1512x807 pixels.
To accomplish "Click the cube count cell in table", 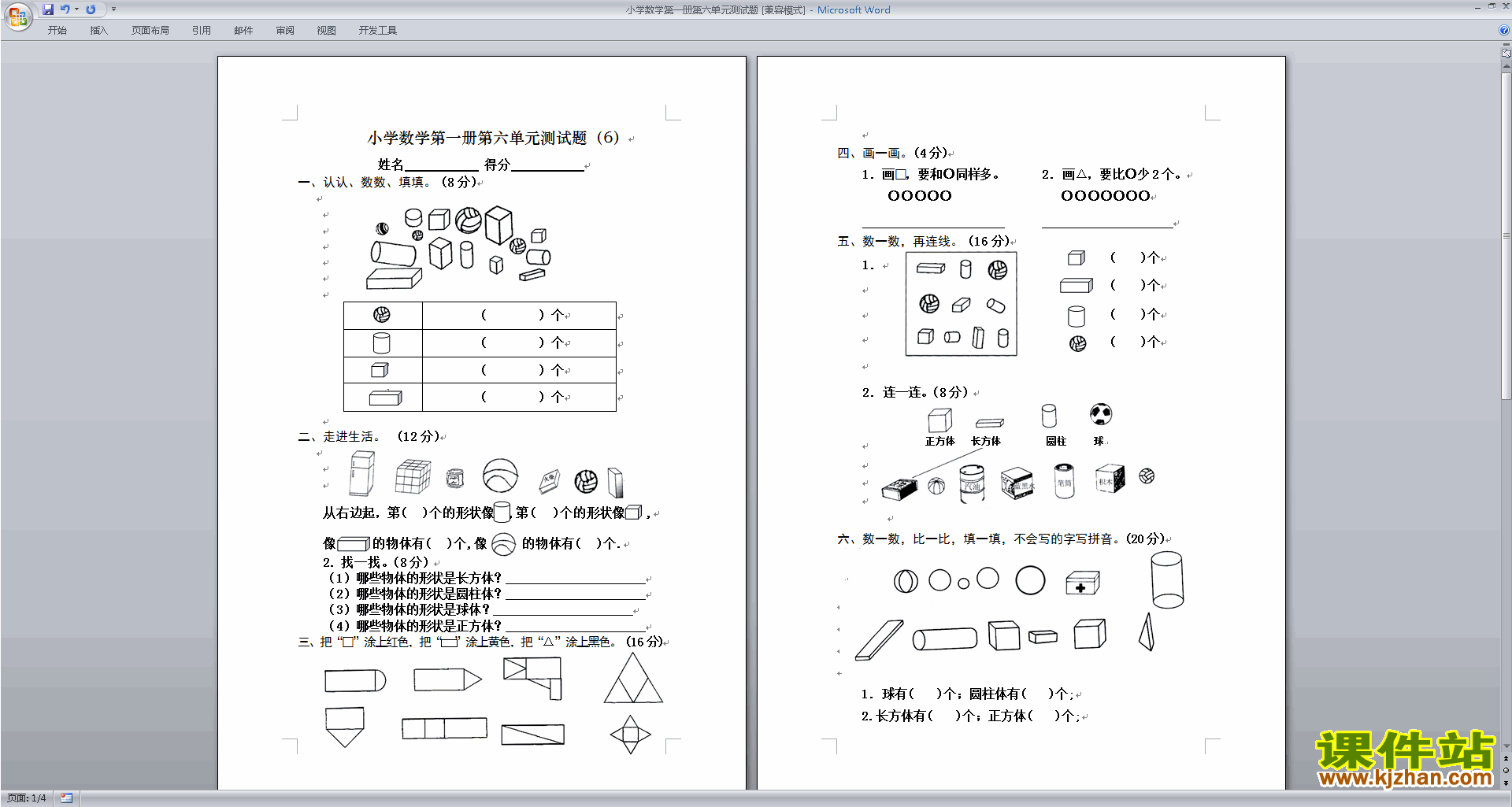I will point(519,370).
